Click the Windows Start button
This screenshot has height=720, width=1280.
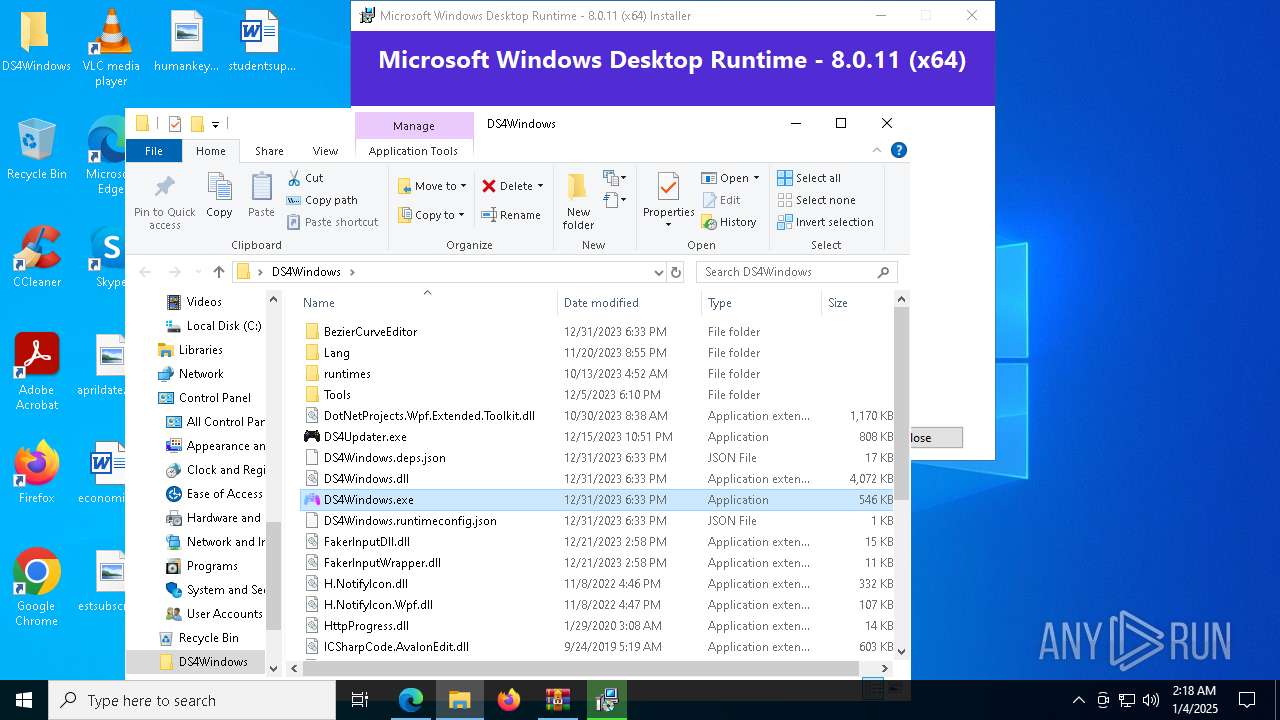24,700
